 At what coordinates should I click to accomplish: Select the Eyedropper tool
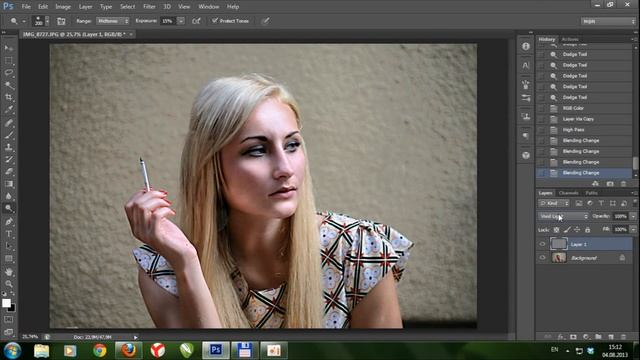click(x=9, y=110)
